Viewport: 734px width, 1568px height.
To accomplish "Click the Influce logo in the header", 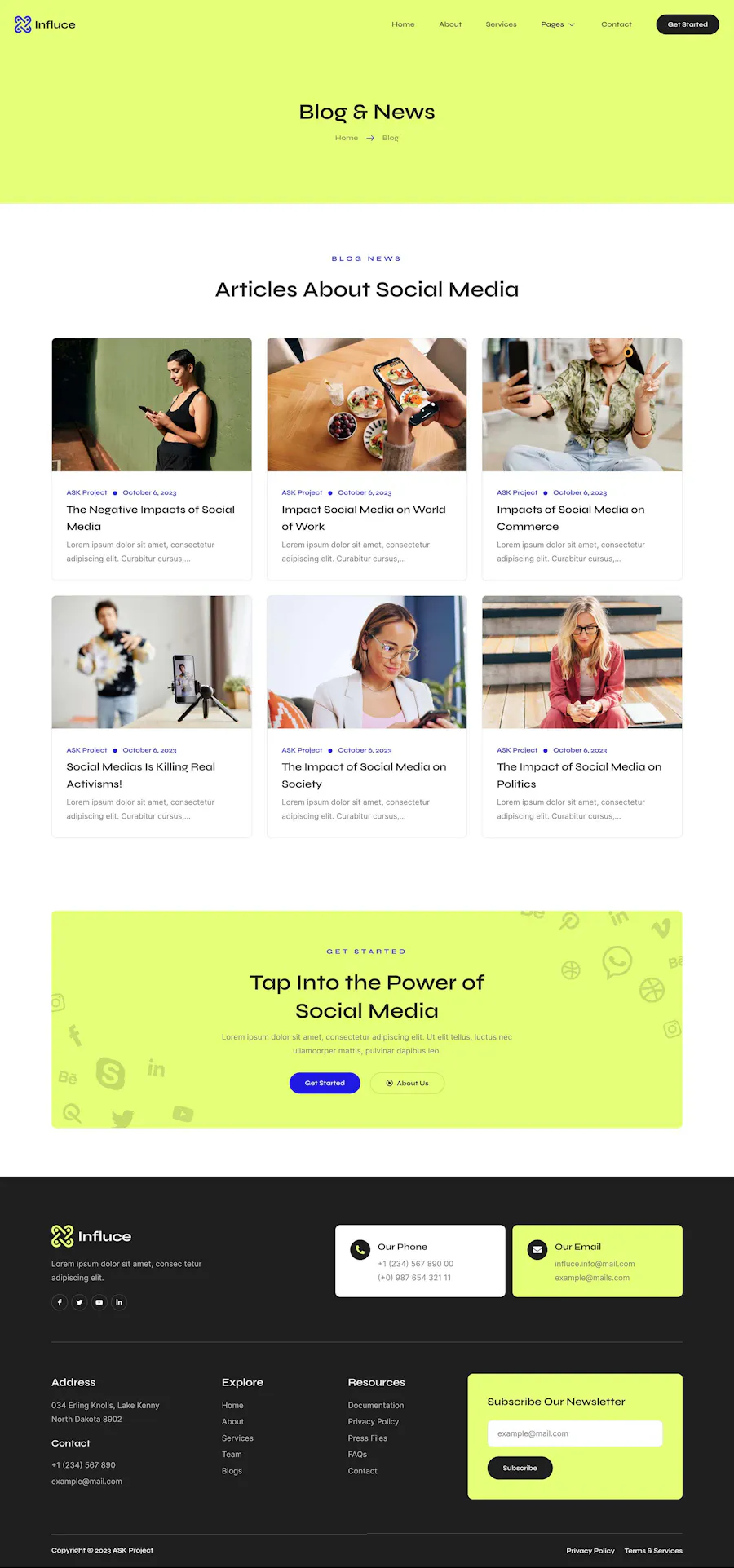I will [45, 24].
